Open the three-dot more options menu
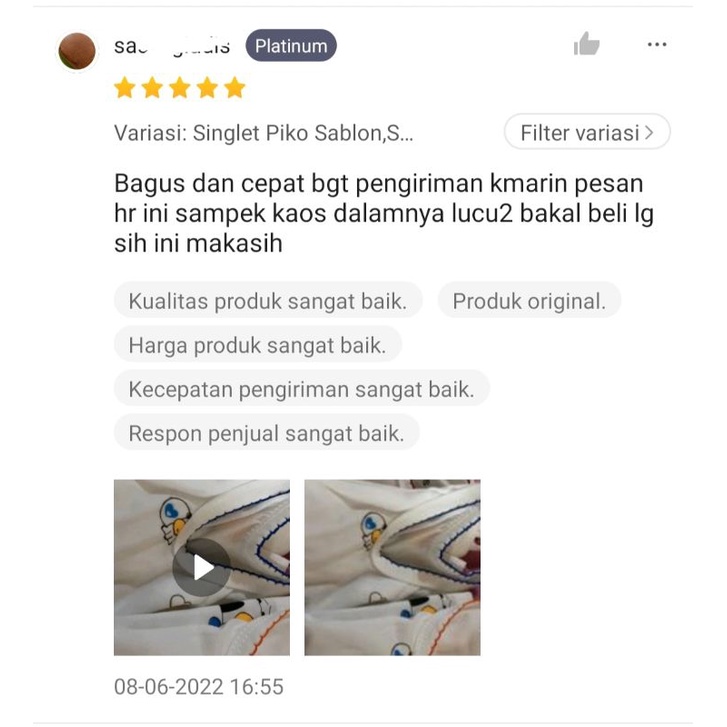This screenshot has width=727, height=727. 657,45
